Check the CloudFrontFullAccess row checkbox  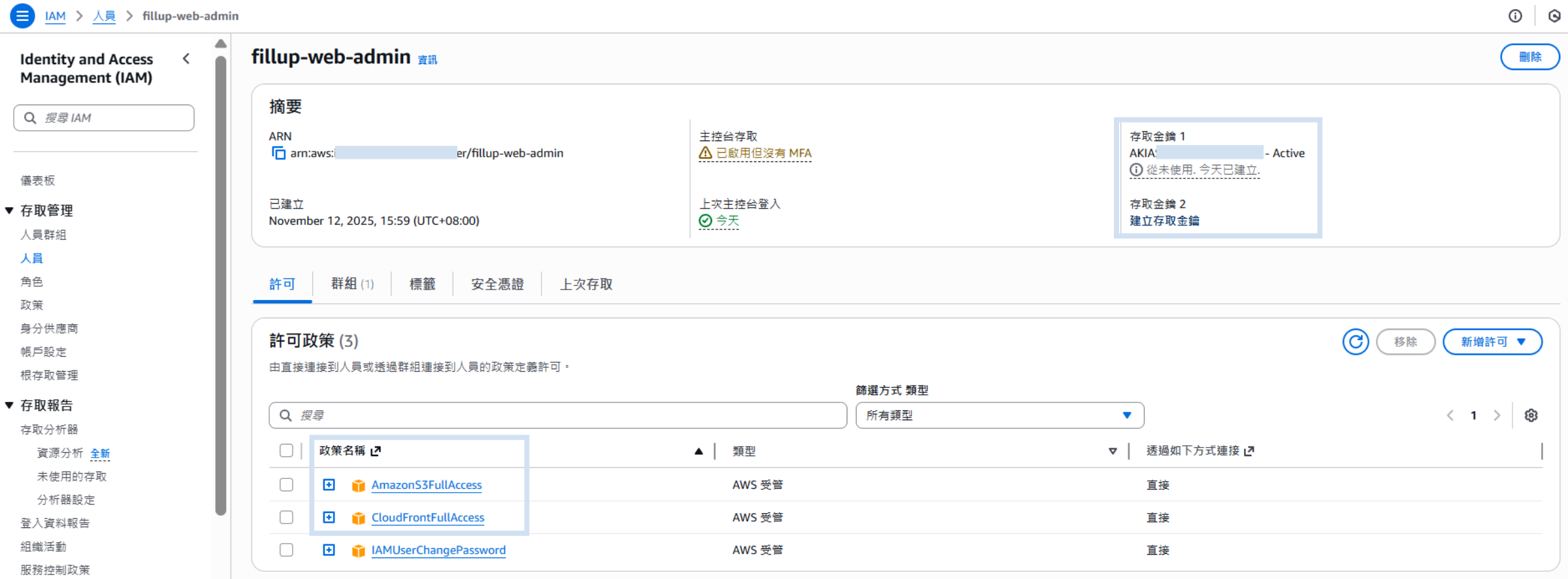(x=286, y=518)
